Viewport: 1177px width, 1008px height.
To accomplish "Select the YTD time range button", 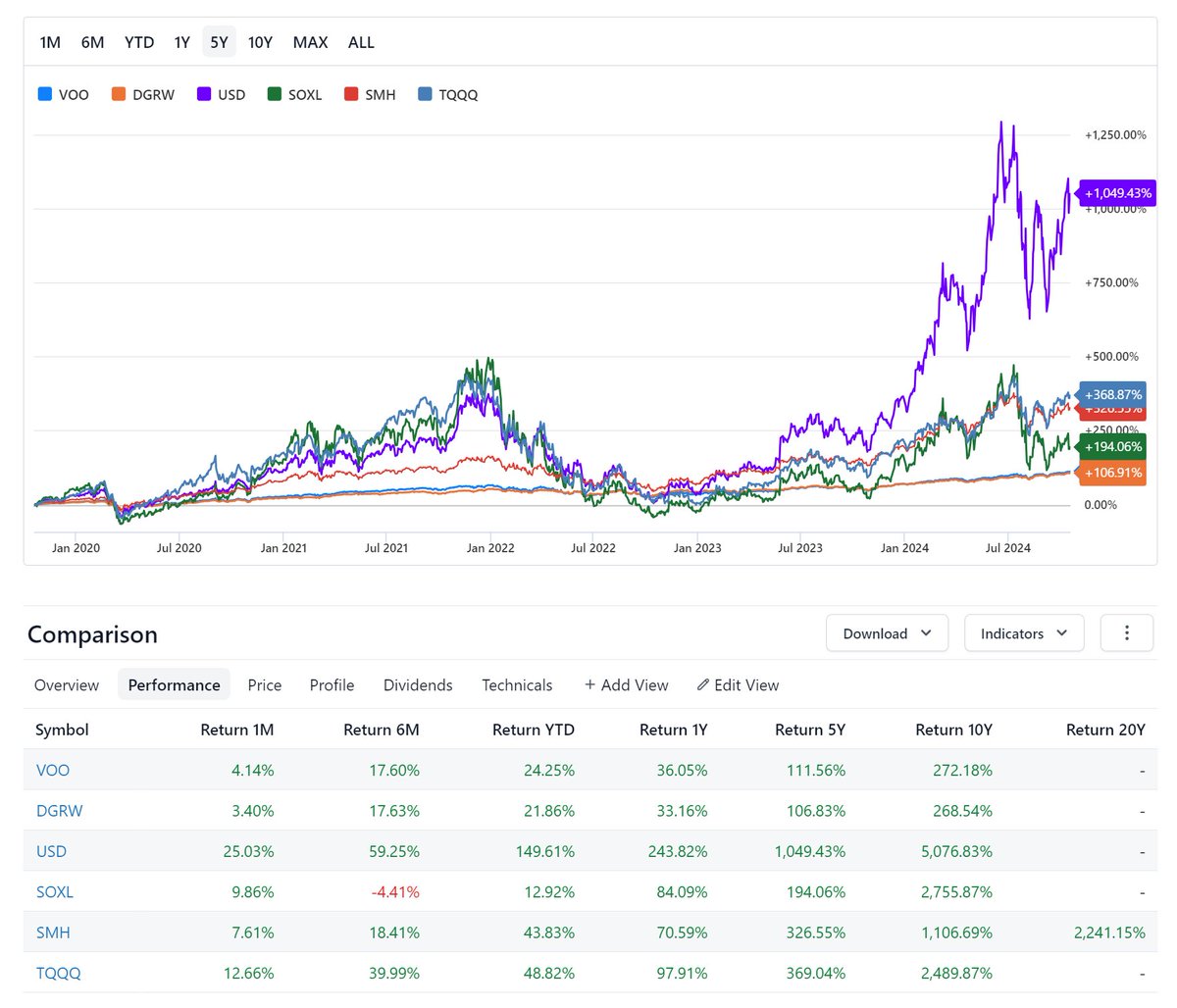I will point(139,42).
